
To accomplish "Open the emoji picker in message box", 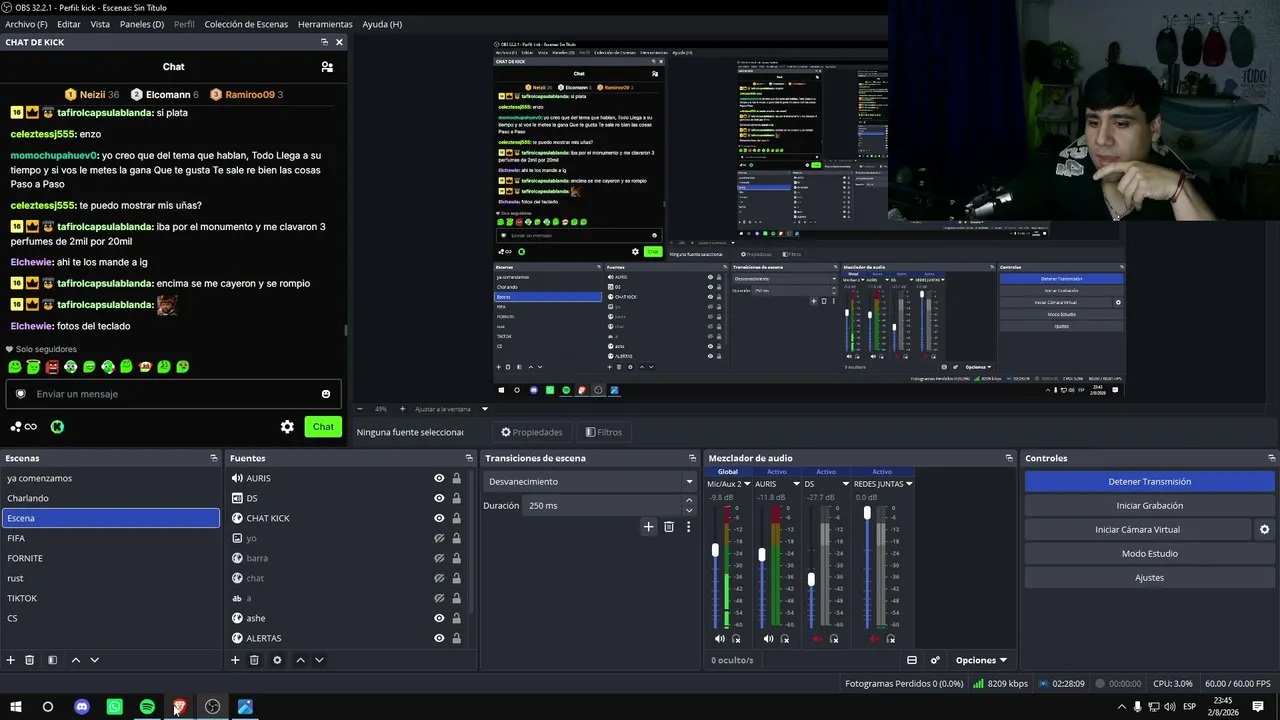I will tap(326, 394).
